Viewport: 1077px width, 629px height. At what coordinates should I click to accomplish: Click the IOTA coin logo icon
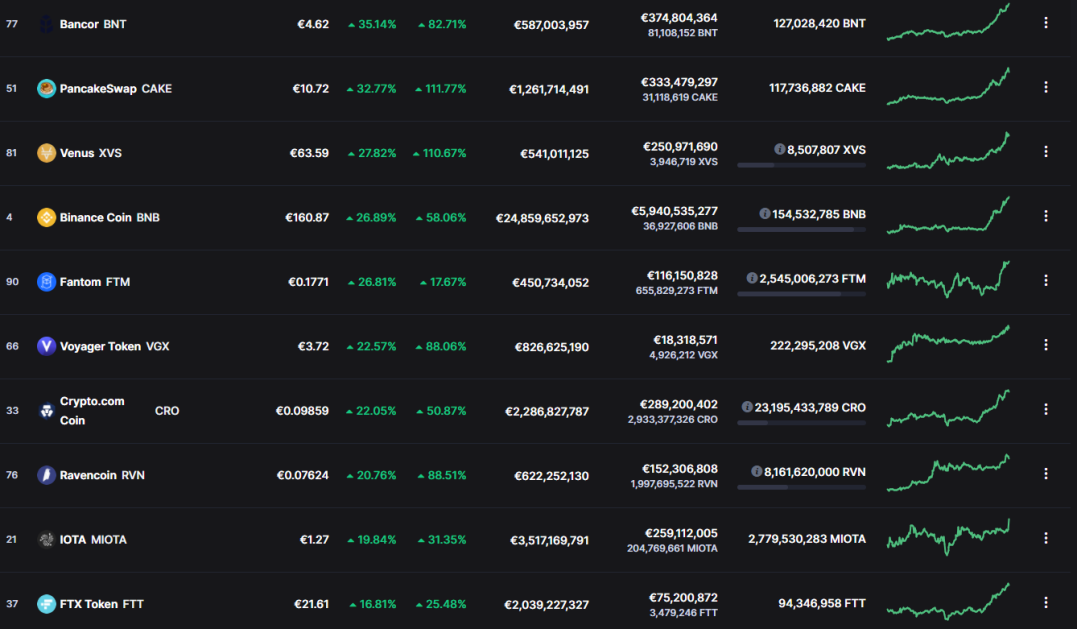coord(46,540)
